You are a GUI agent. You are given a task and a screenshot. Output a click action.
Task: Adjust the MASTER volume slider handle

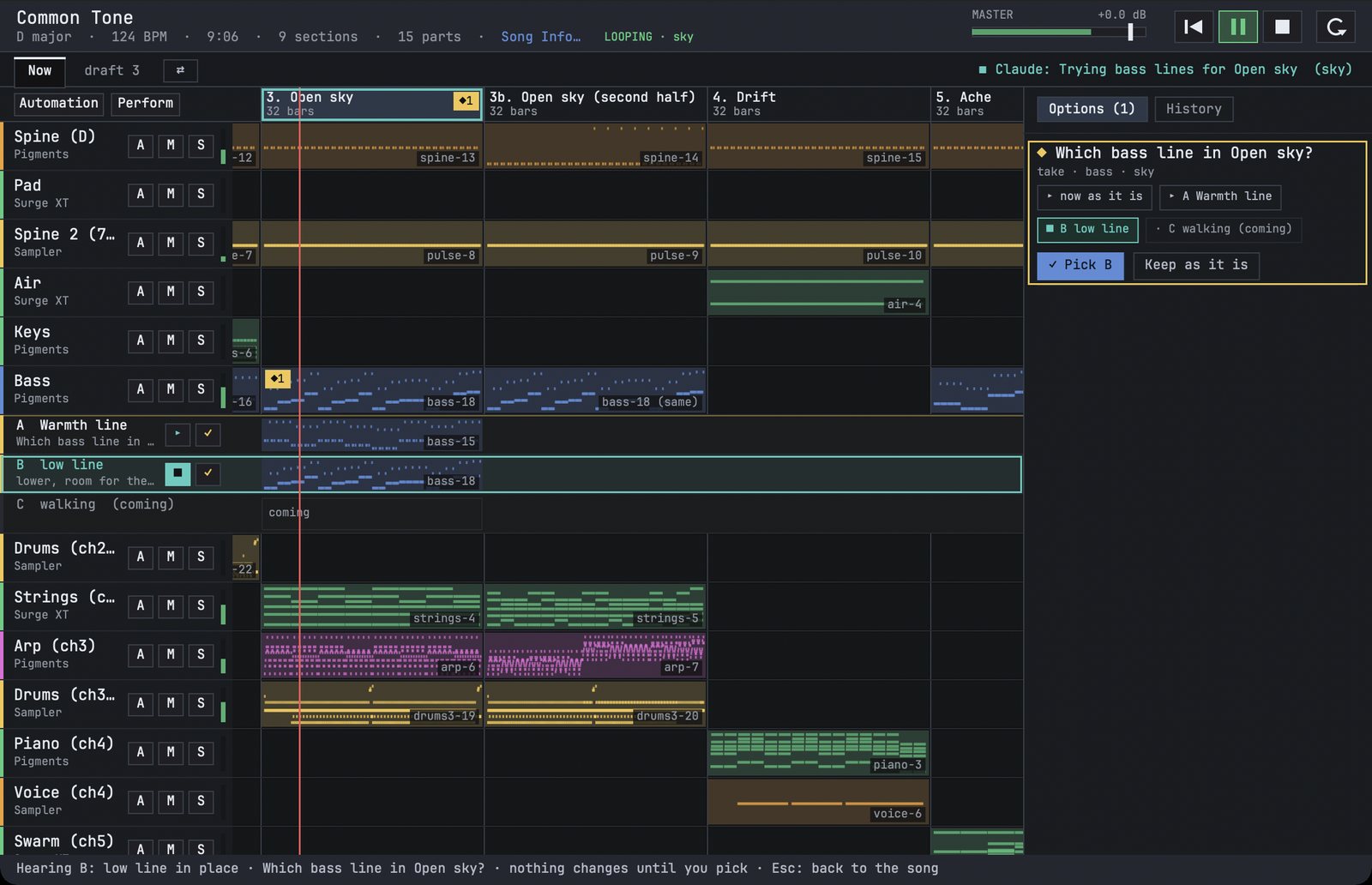[1130, 32]
